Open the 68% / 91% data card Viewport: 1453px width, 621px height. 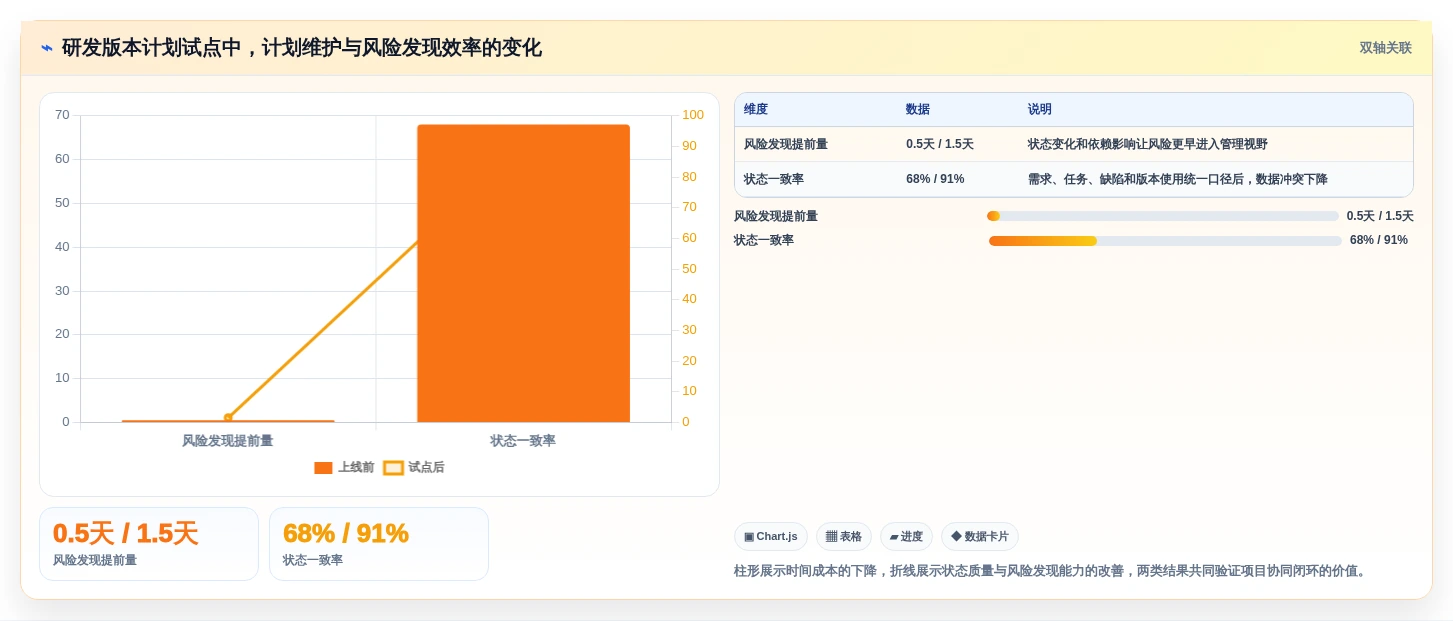[379, 544]
